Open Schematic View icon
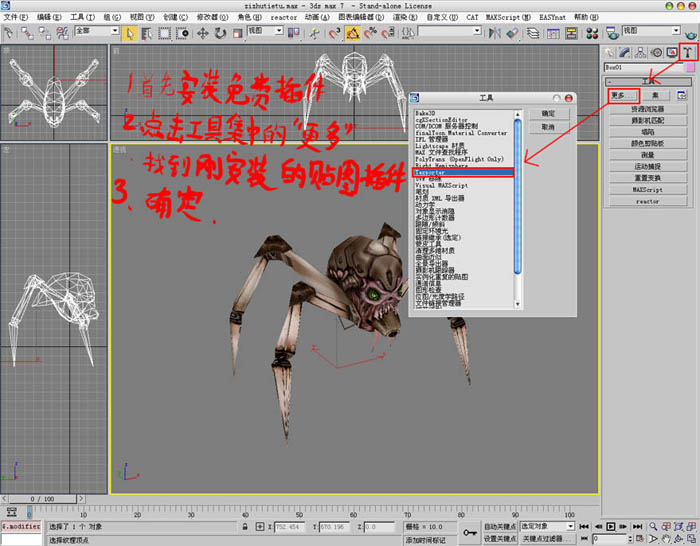 coord(571,33)
